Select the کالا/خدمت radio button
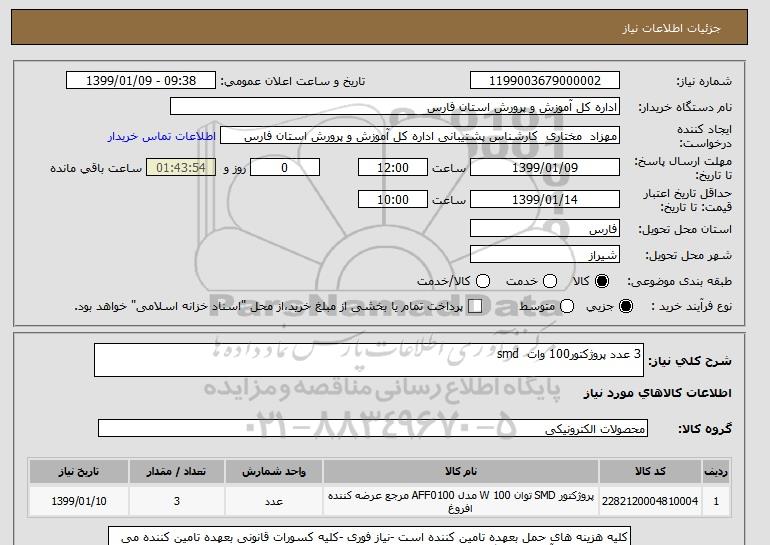Image resolution: width=770 pixels, height=545 pixels. (483, 281)
